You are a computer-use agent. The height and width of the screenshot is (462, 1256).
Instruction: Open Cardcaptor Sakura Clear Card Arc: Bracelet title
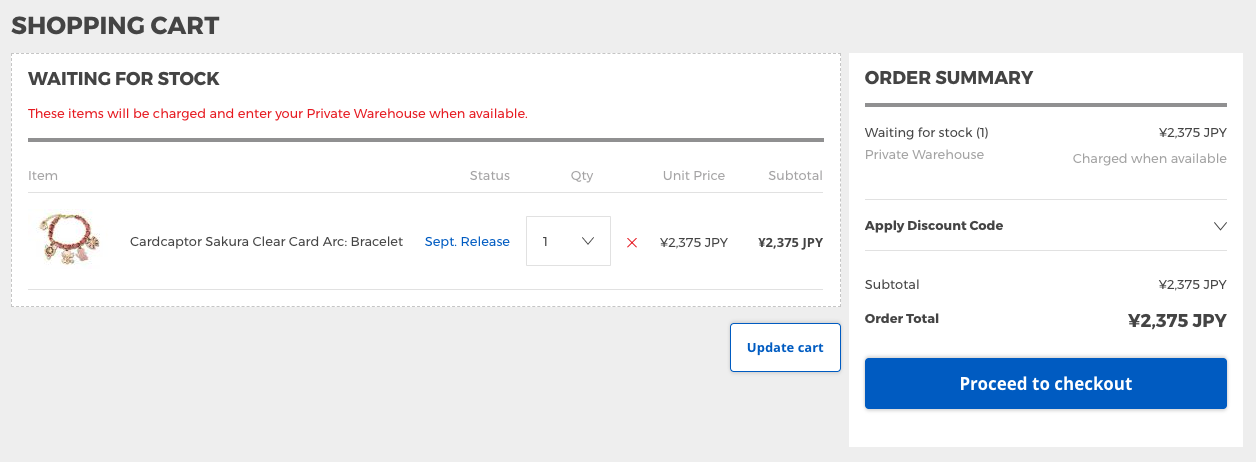(x=266, y=242)
